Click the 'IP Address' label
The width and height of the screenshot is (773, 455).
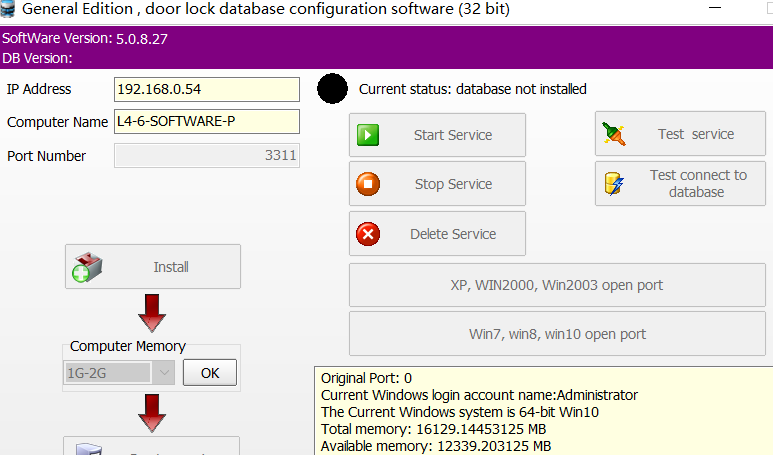(39, 89)
